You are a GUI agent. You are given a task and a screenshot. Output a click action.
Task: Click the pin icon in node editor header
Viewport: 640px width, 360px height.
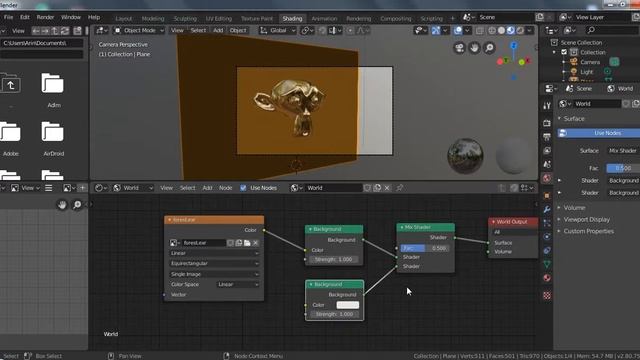(400, 188)
